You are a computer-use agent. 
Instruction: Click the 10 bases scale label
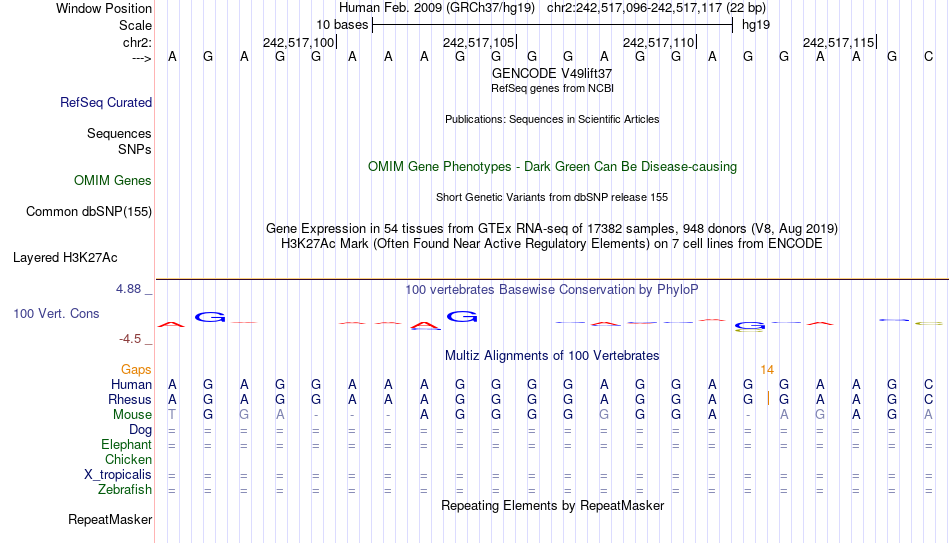(x=342, y=25)
